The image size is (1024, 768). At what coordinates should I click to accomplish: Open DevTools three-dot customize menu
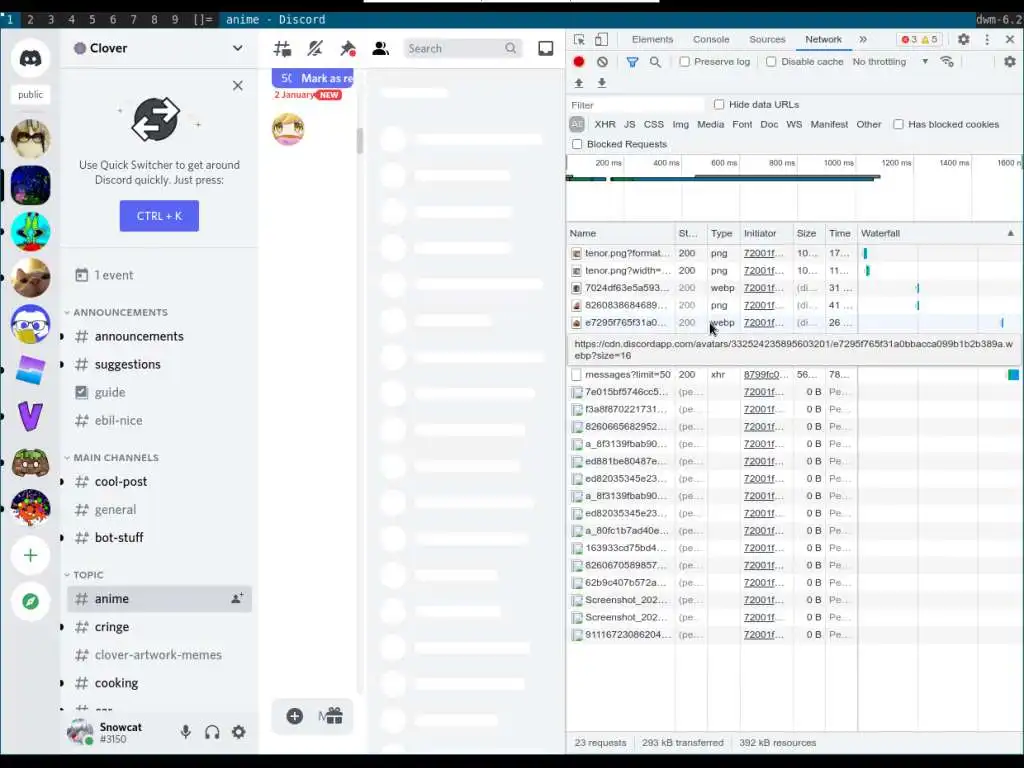pyautogui.click(x=987, y=39)
